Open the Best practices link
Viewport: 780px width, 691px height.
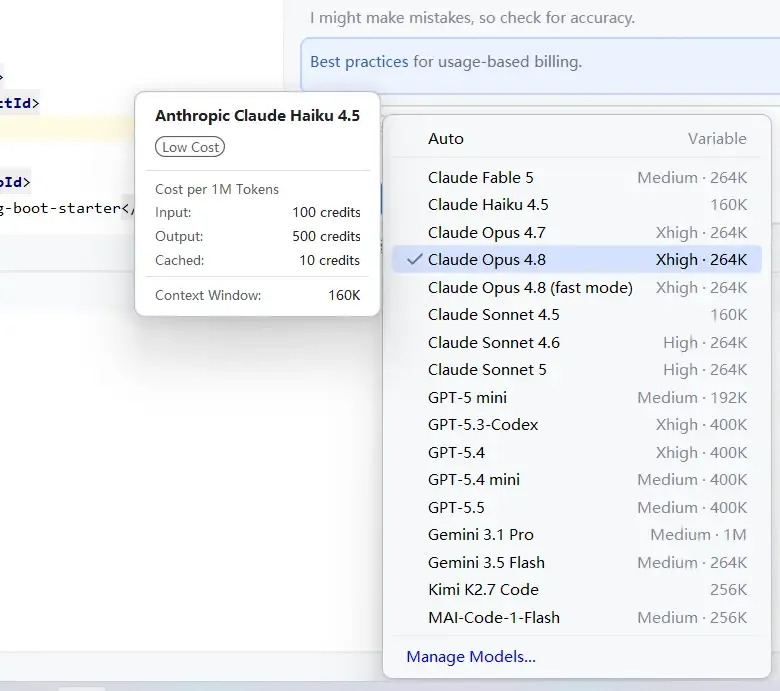(359, 62)
